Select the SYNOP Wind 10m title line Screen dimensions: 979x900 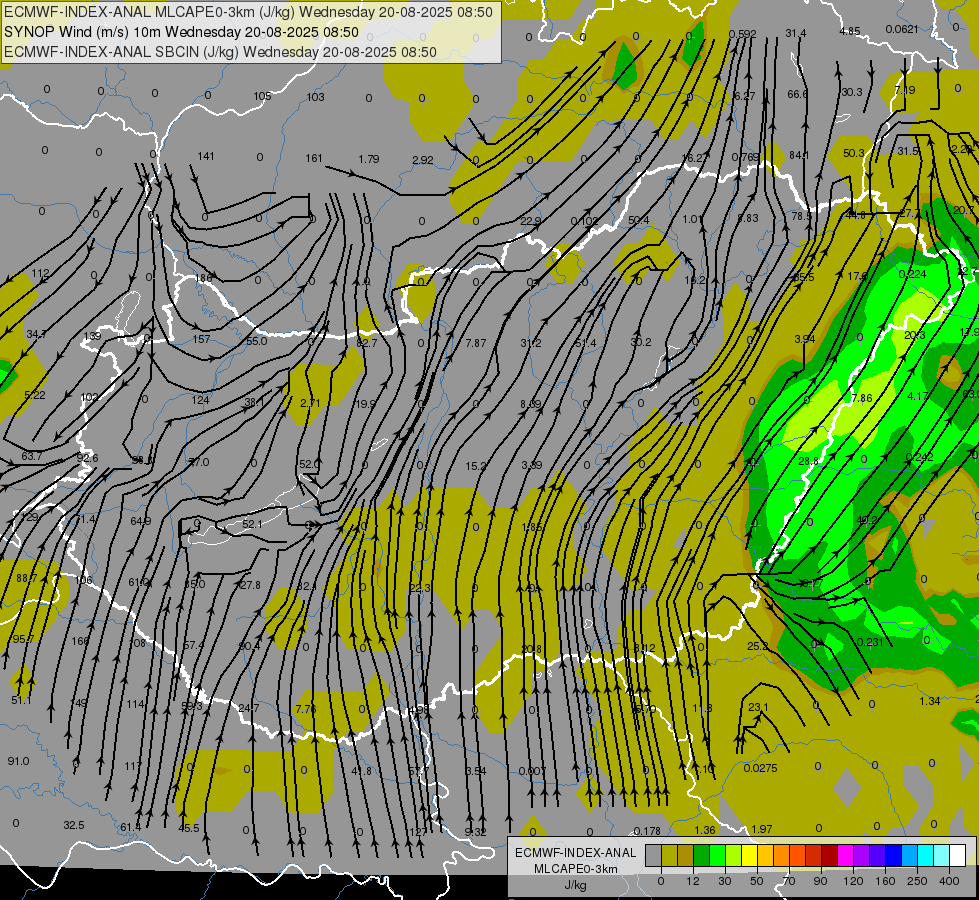(181, 32)
